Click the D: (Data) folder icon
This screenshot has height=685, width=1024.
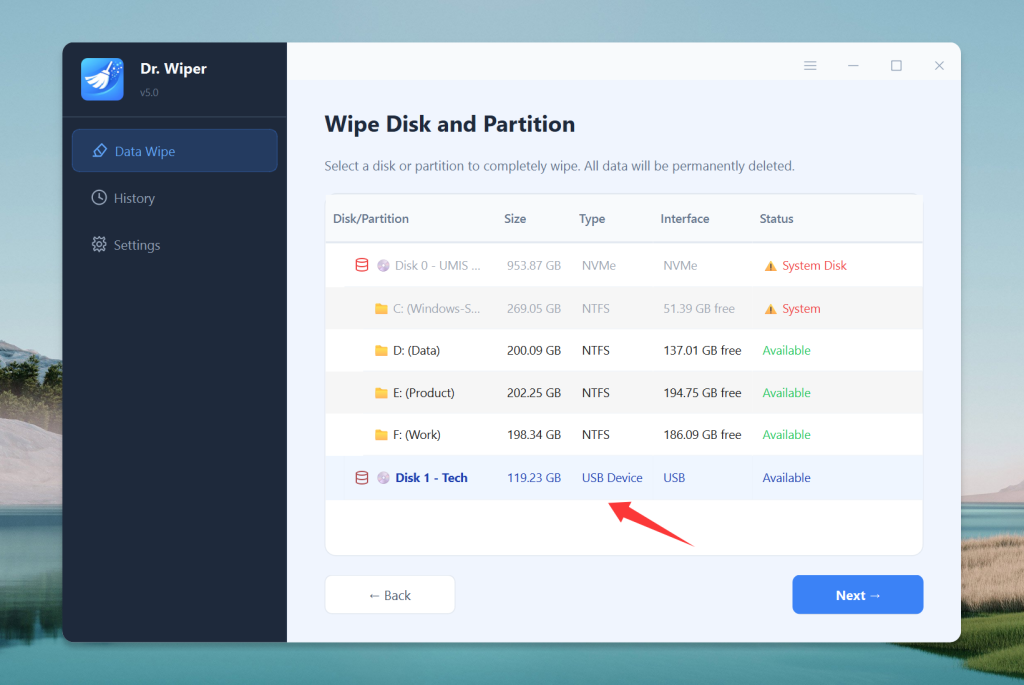click(x=381, y=351)
